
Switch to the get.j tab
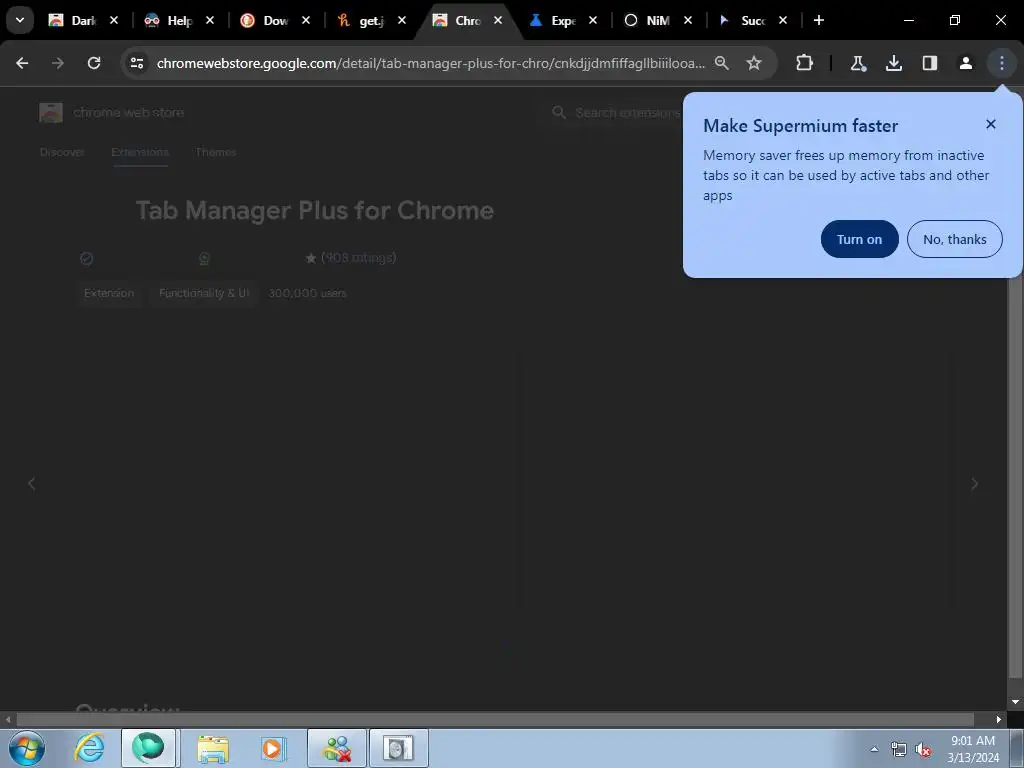360,20
